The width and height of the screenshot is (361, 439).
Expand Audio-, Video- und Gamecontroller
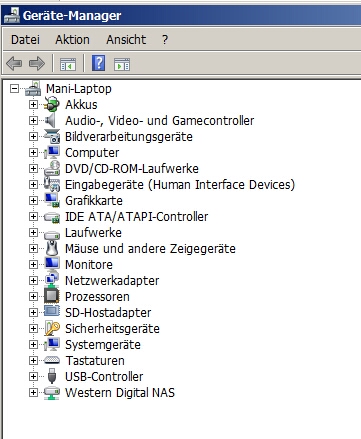click(x=33, y=121)
